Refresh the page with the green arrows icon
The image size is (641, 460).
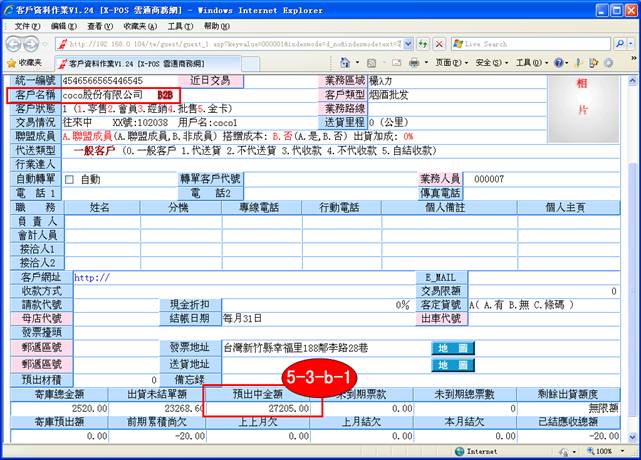(x=423, y=45)
